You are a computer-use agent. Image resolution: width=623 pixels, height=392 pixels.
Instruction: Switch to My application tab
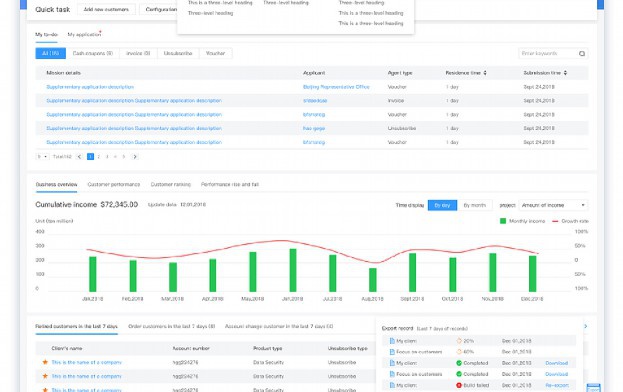click(x=84, y=35)
